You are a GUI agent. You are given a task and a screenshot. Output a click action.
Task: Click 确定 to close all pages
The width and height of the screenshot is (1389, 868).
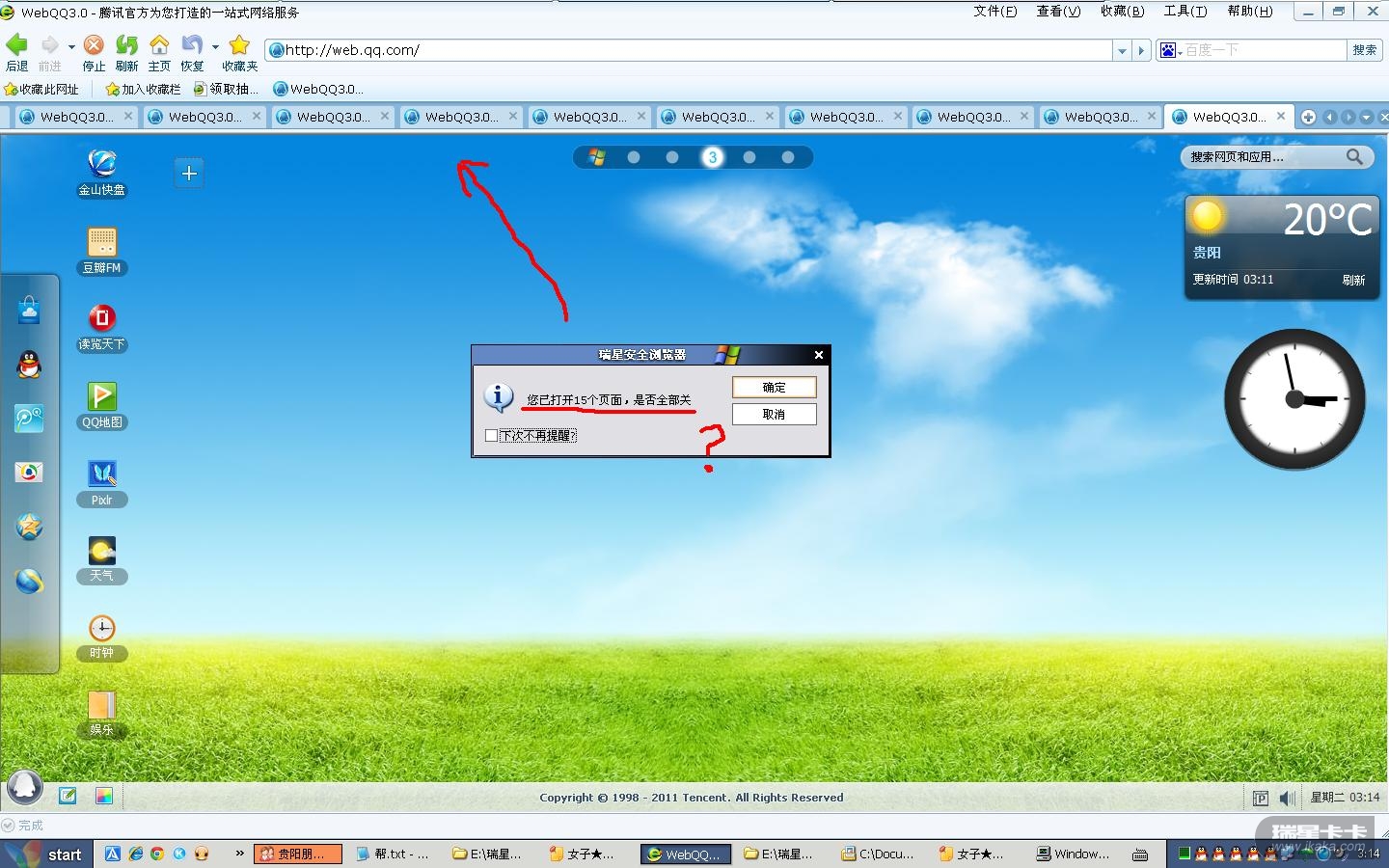click(x=774, y=387)
